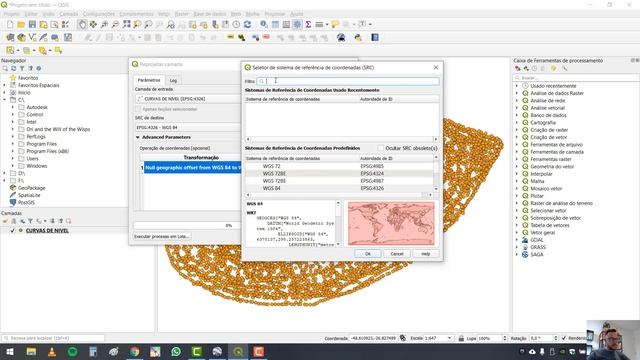Click the Toggle mouse coordinate extents icon
This screenshot has width=640, height=360.
403,338
